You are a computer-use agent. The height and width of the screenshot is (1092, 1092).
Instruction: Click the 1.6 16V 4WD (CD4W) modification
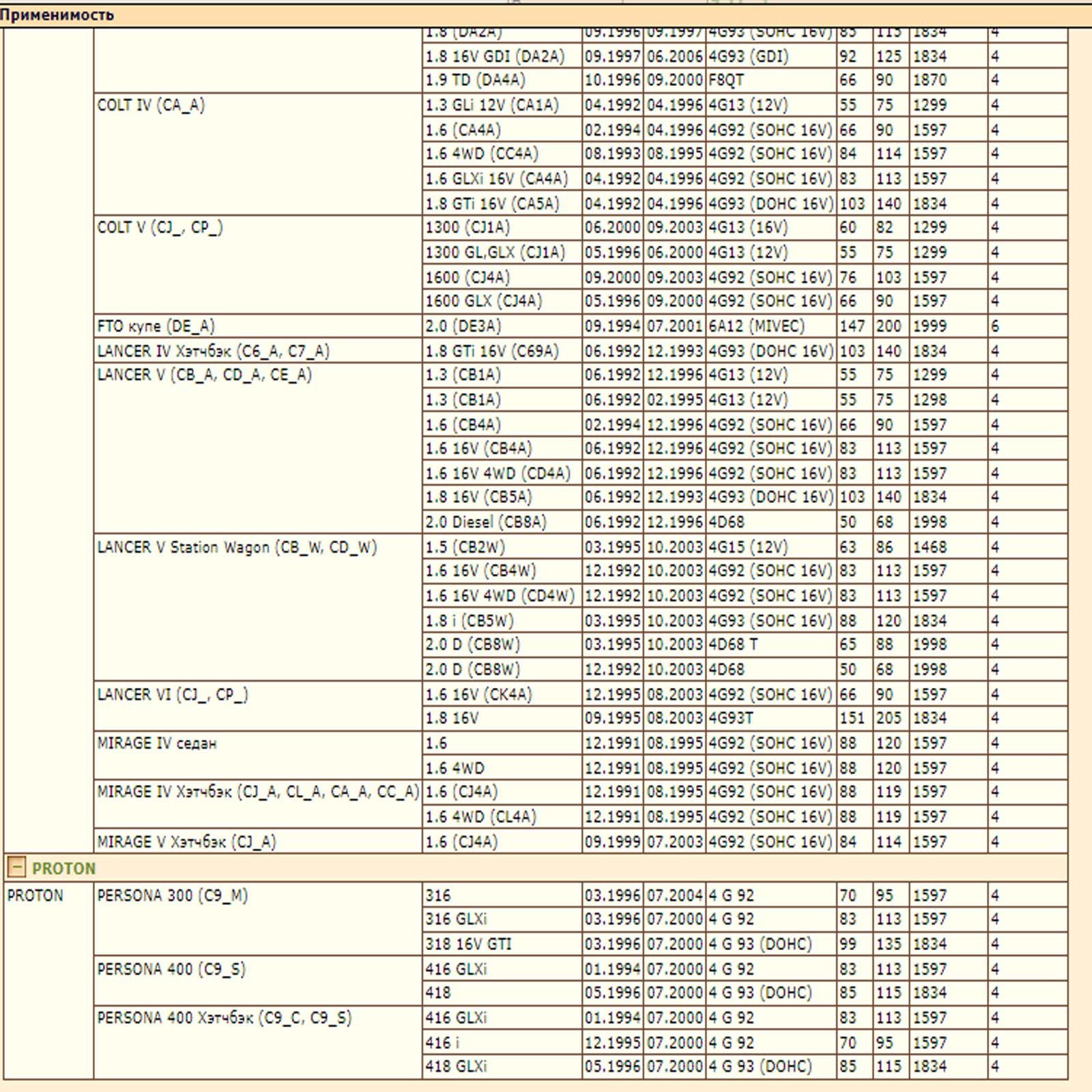pyautogui.click(x=502, y=596)
